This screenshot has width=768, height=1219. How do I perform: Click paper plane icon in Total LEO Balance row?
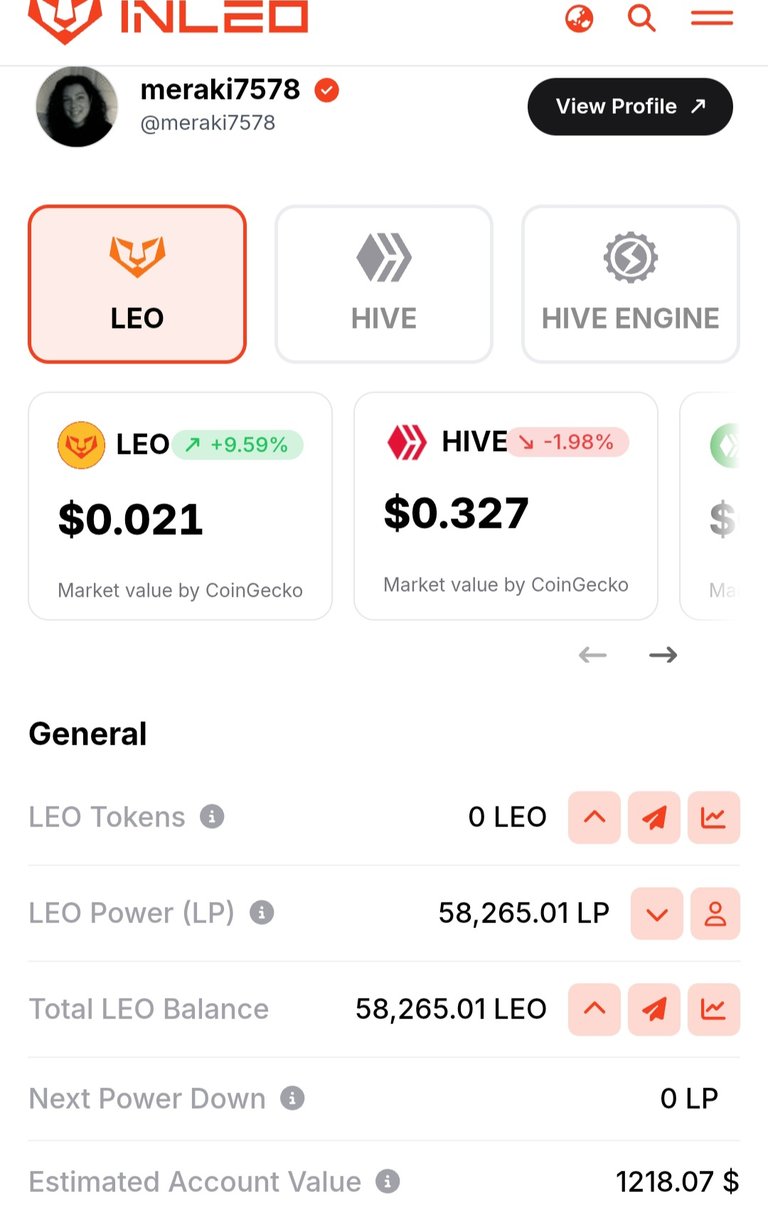coord(654,1009)
